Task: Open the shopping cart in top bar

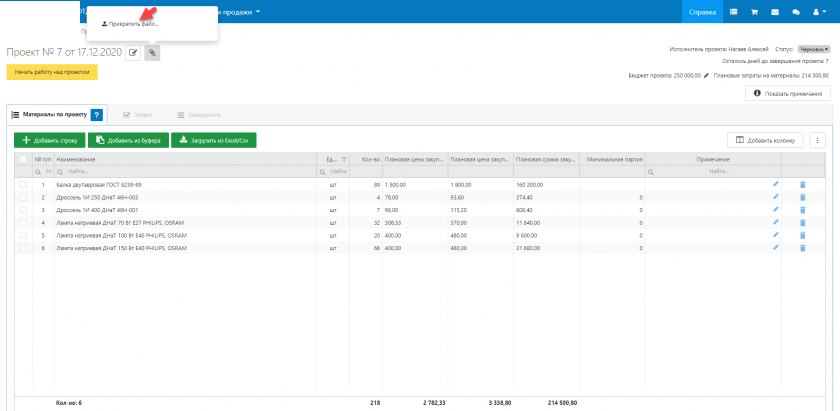Action: pyautogui.click(x=755, y=12)
